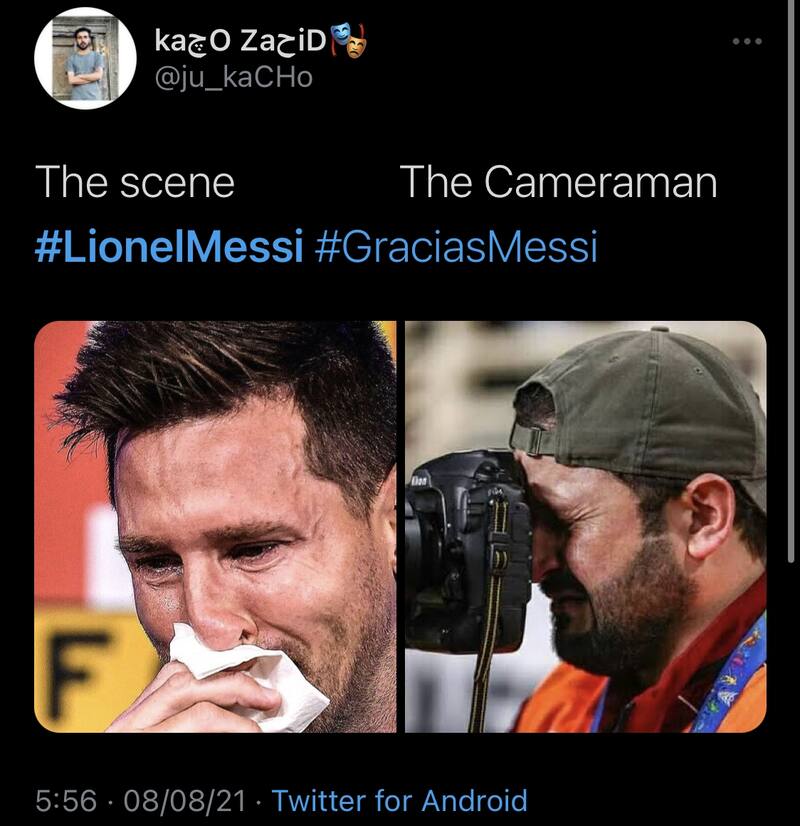Open the three-dot more options menu
Image resolution: width=800 pixels, height=826 pixels.
click(x=746, y=42)
